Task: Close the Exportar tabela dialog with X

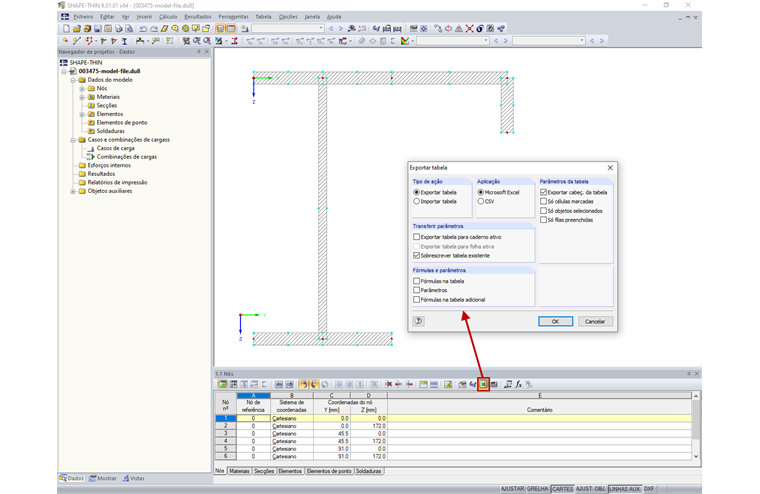Action: tap(610, 167)
